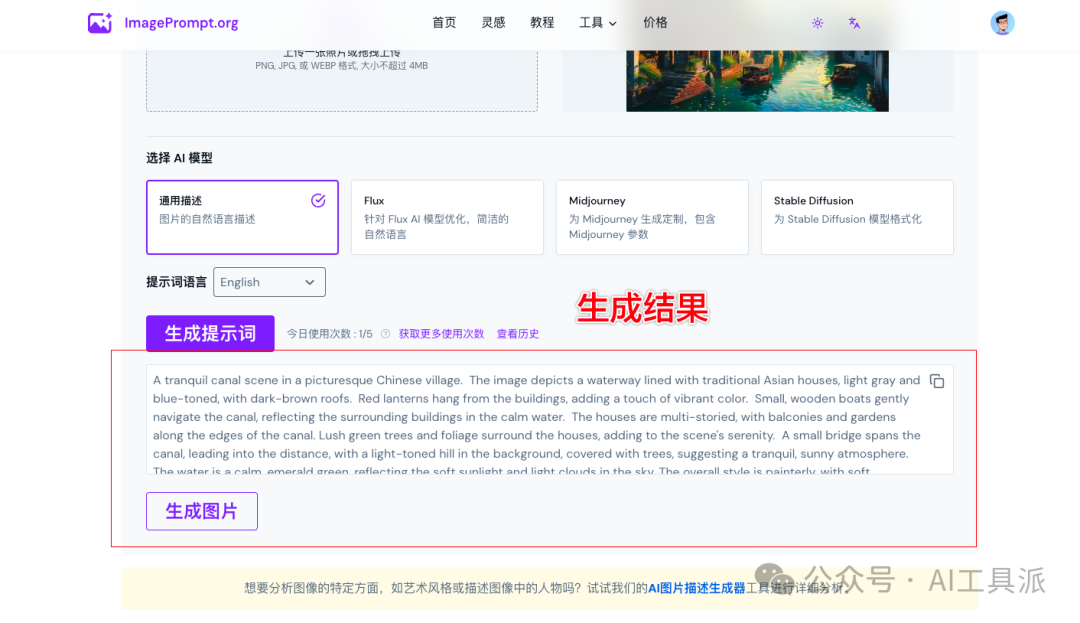Follow the 获取更多使用次数 link
Image resolution: width=1080 pixels, height=623 pixels.
click(x=441, y=334)
